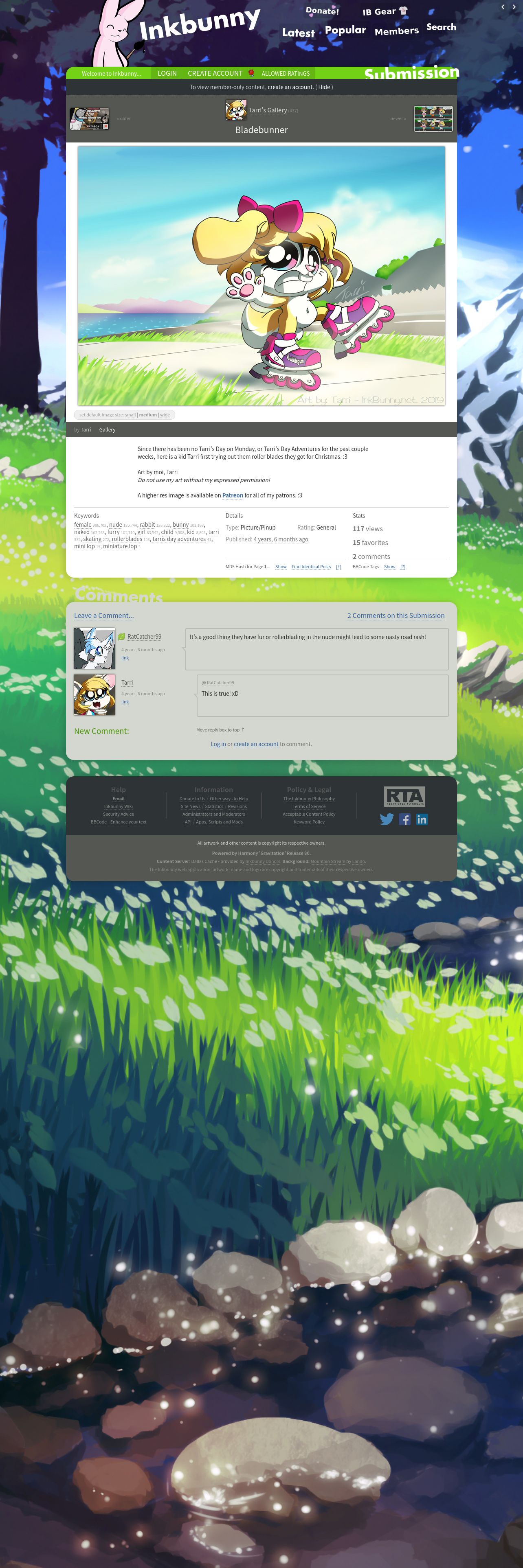
Task: Click the [?] help beside BBCode Tags
Action: 402,567
